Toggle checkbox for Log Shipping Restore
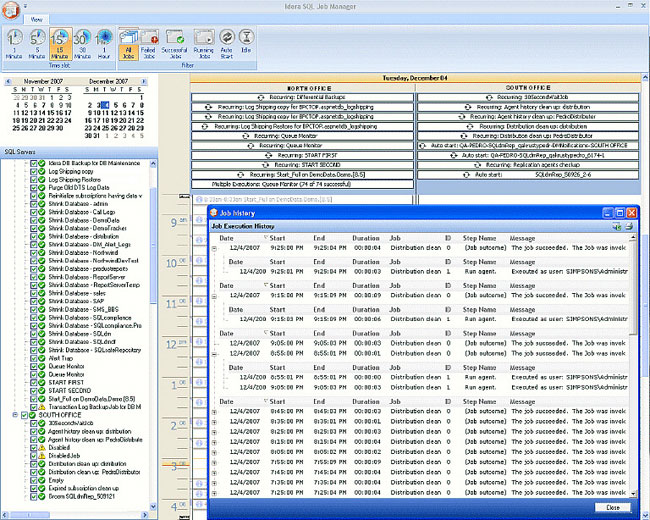The width and height of the screenshot is (650, 520). pos(34,180)
